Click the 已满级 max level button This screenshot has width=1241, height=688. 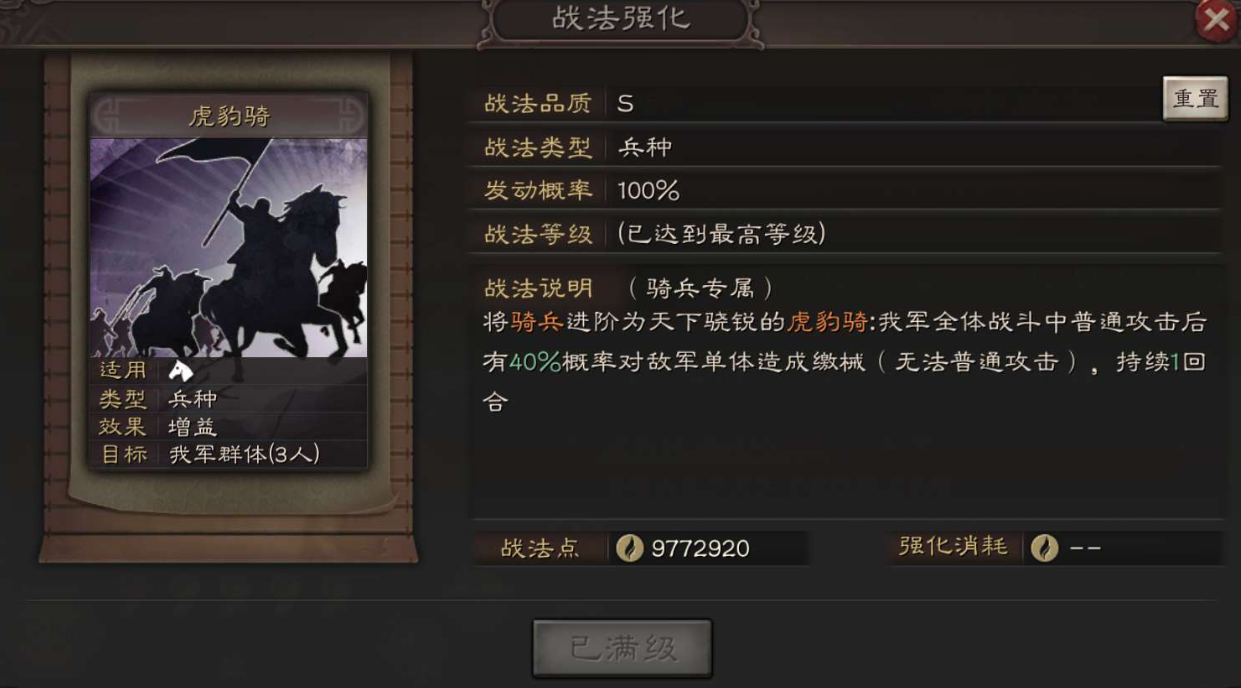coord(622,648)
